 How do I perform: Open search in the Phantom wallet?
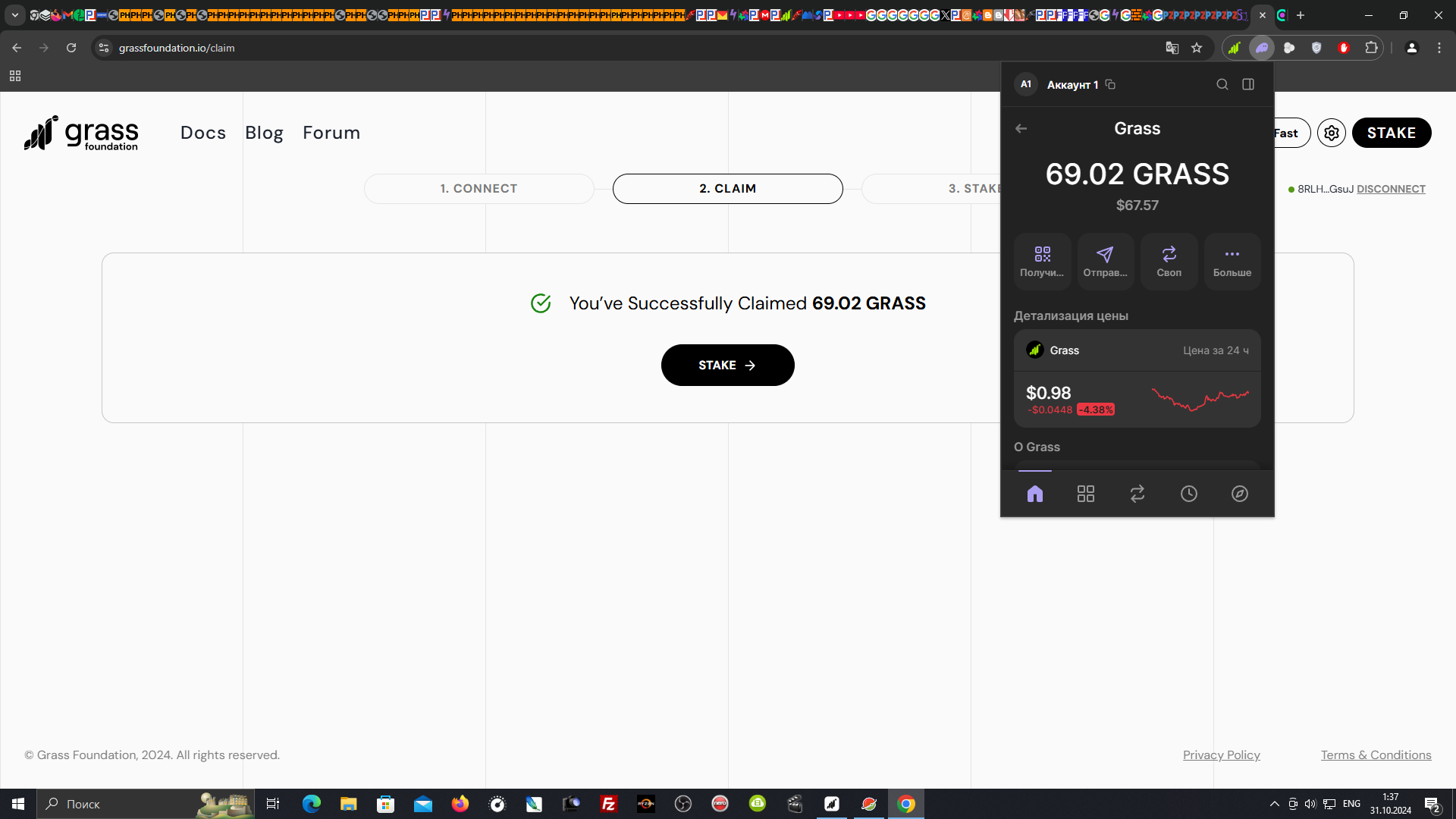coord(1222,84)
